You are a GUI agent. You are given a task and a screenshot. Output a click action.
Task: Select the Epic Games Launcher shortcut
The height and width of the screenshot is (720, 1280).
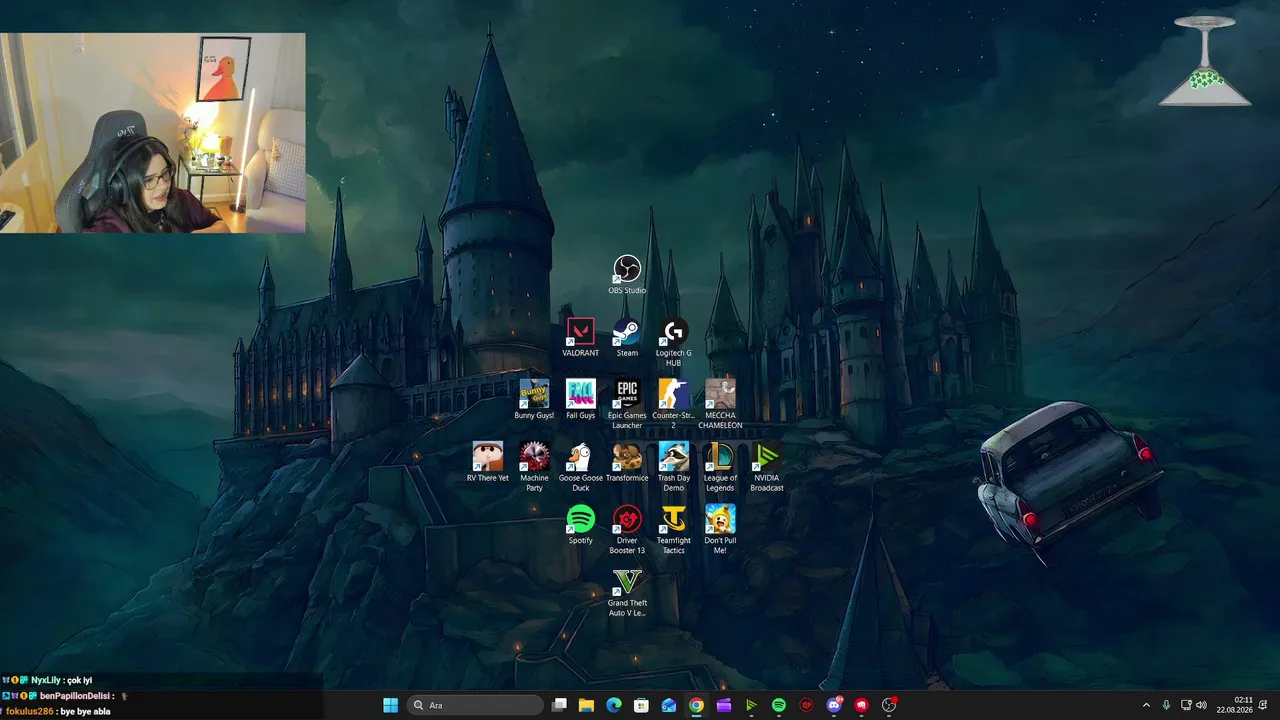[627, 404]
